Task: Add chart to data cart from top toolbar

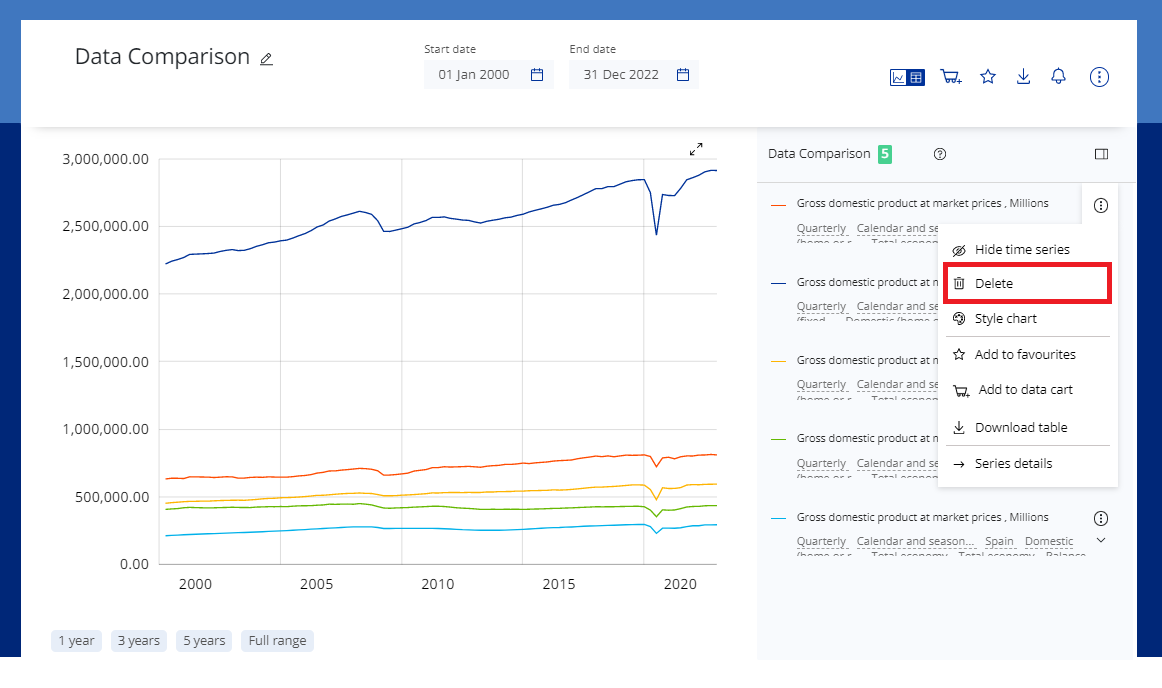Action: coord(950,77)
